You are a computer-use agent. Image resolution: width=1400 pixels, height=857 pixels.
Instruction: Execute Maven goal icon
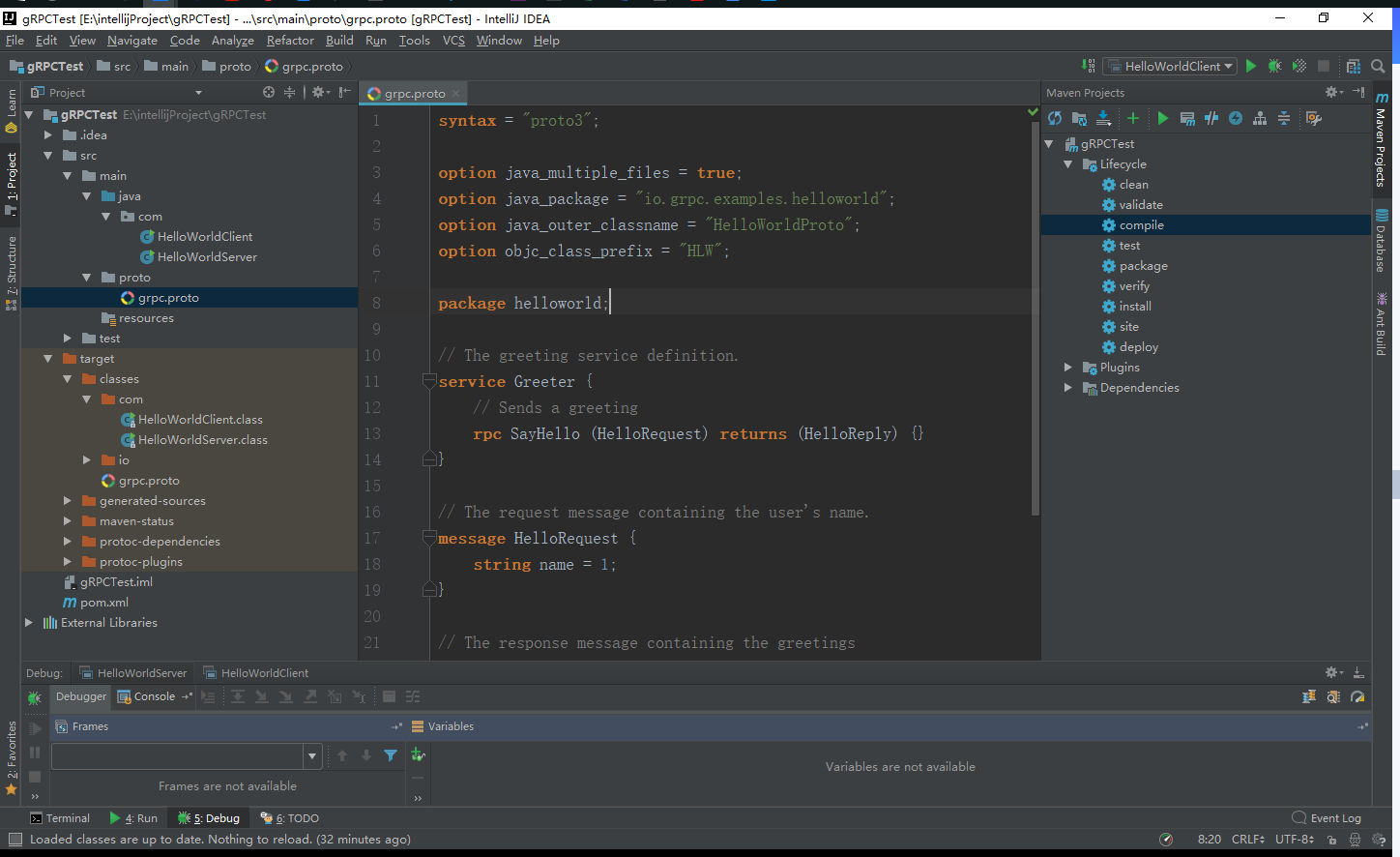click(x=1187, y=118)
